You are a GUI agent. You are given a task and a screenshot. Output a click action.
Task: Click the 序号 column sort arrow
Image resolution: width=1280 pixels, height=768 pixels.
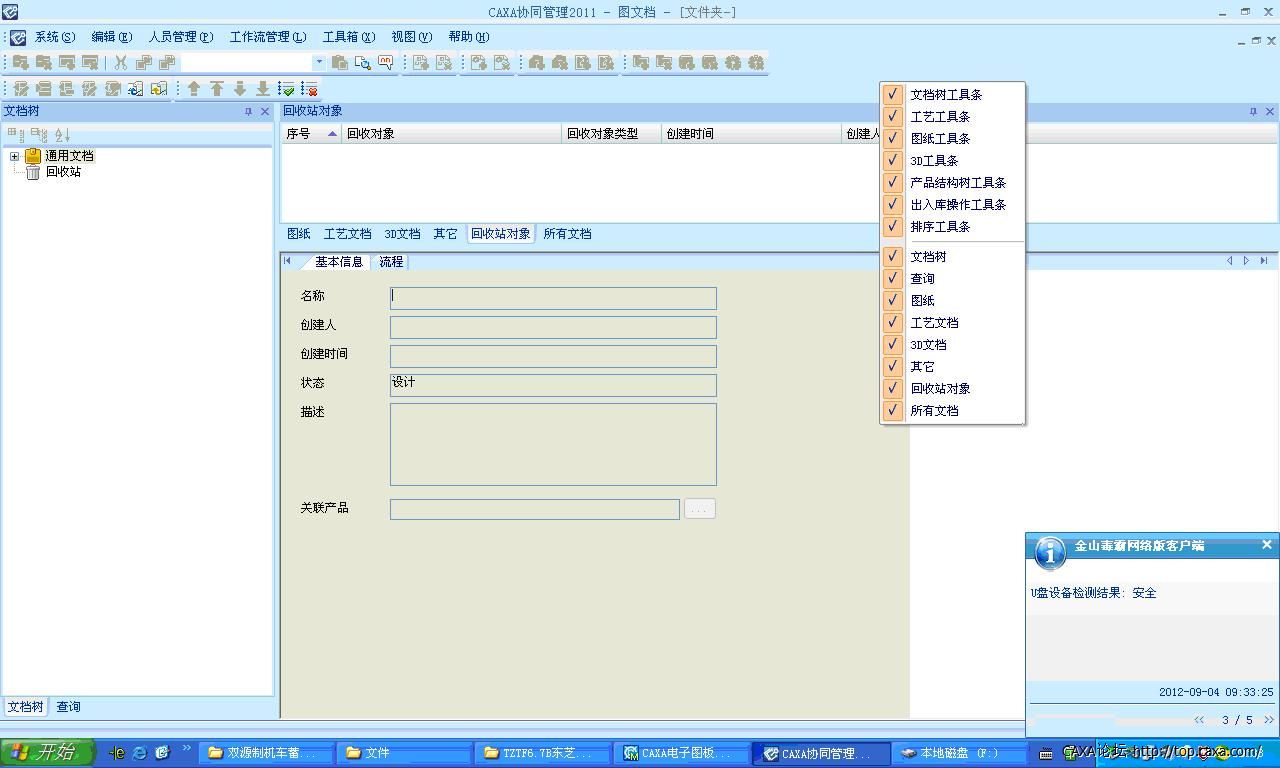pos(332,134)
